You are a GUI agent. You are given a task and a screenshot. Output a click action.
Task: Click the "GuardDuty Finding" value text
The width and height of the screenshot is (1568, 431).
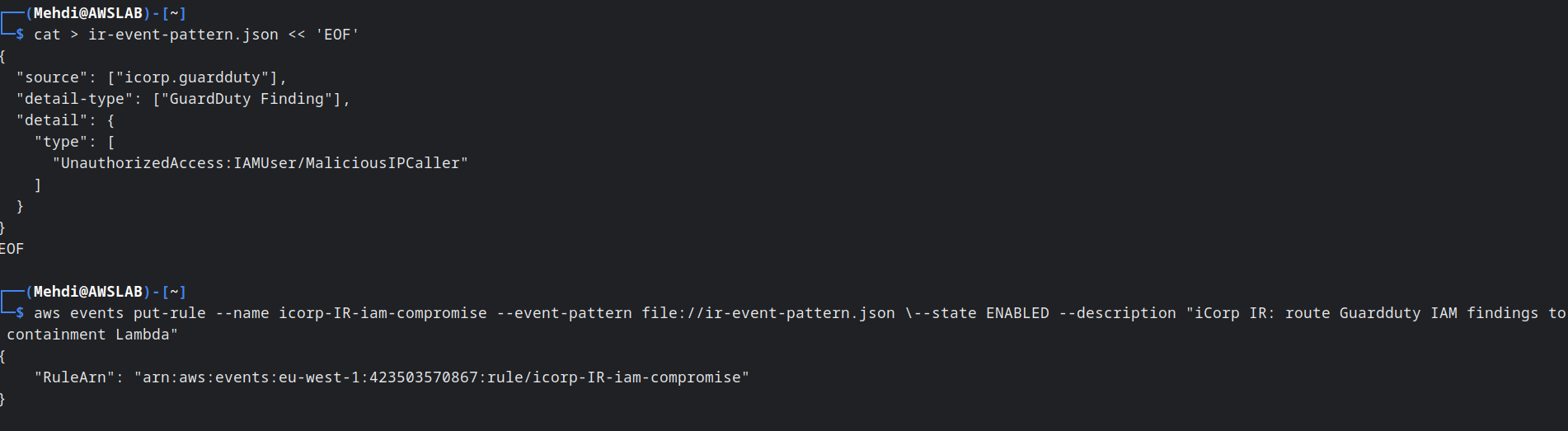tap(246, 99)
